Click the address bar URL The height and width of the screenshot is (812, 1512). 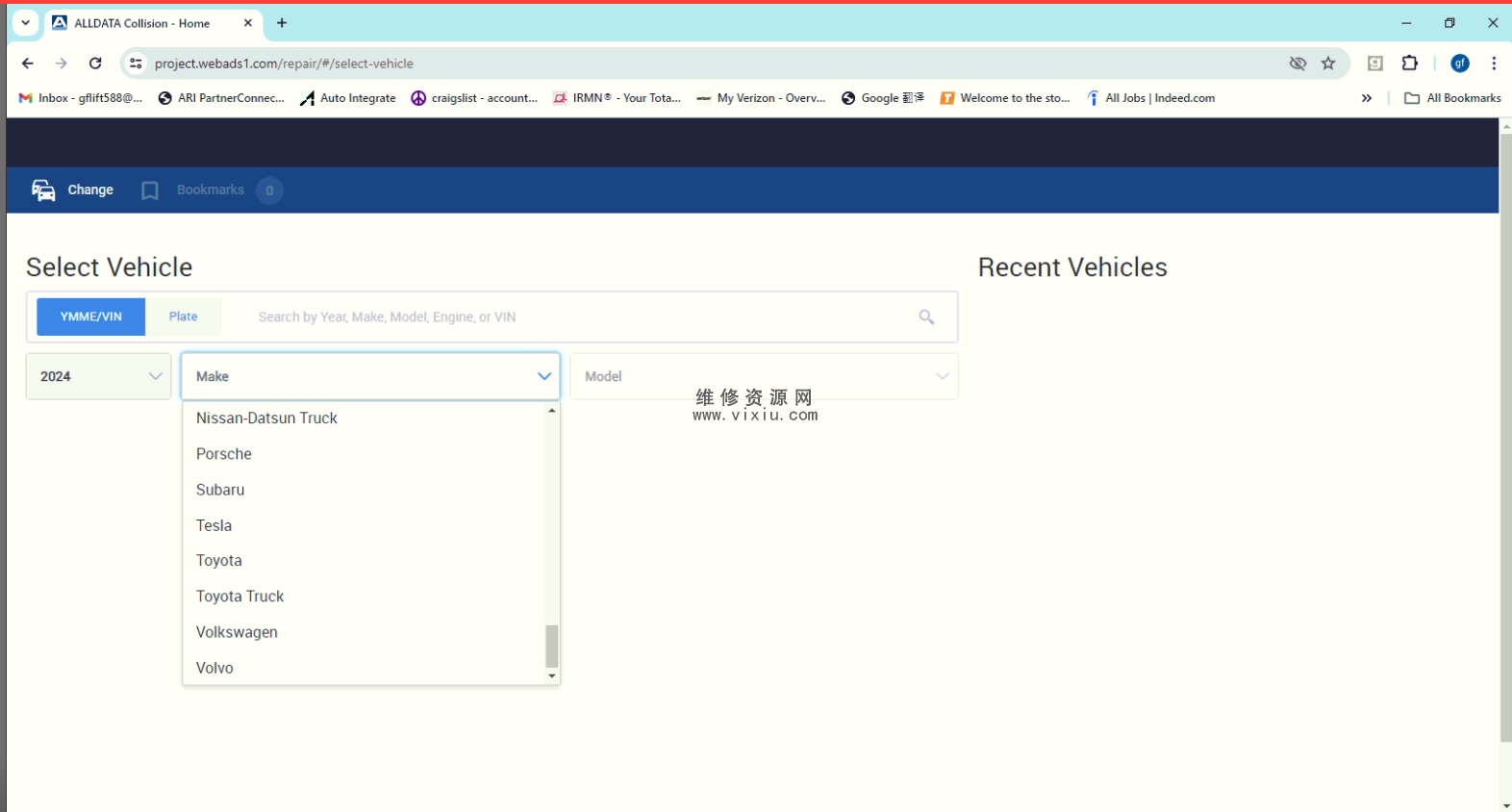coord(284,63)
